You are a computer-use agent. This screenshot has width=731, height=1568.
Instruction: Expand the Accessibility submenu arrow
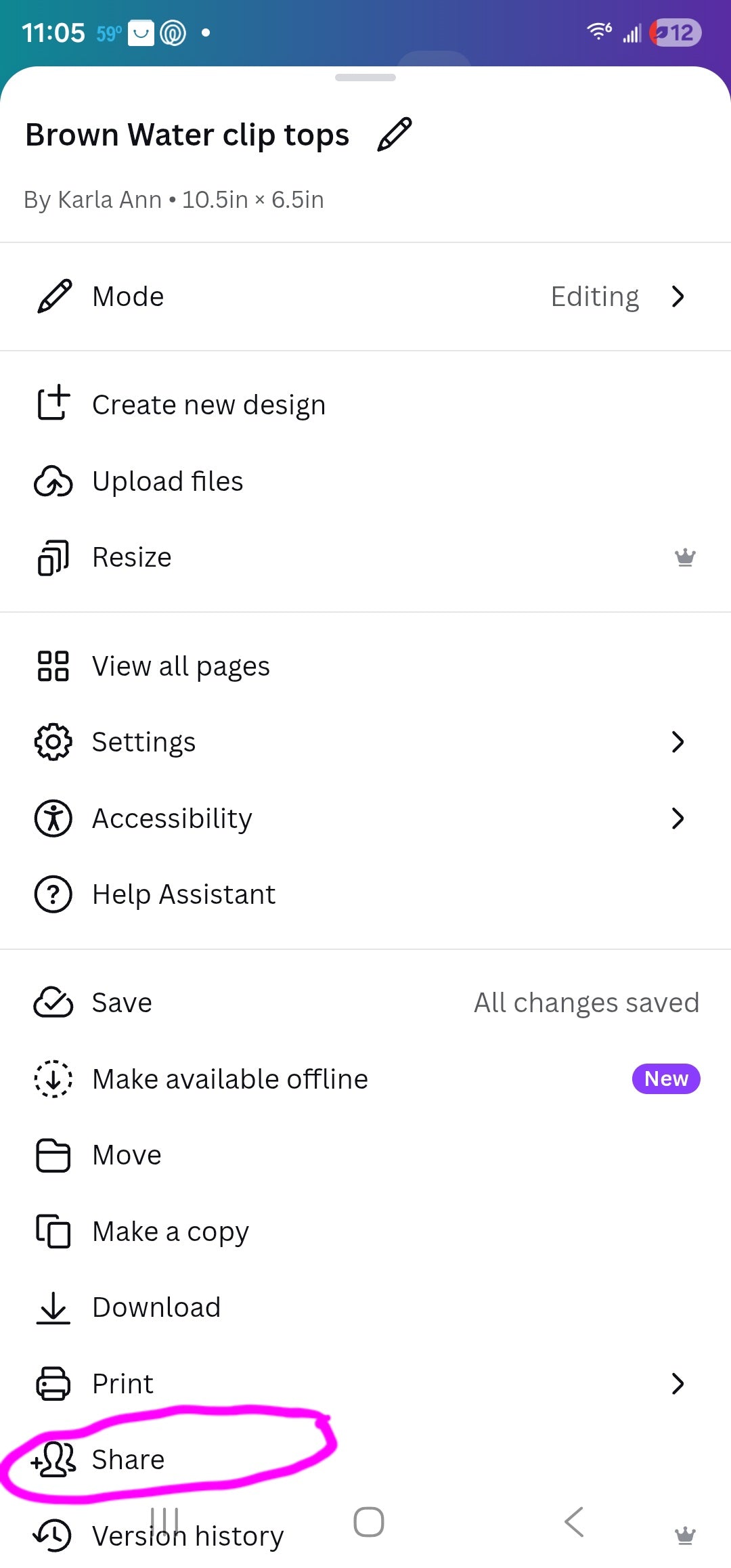coord(678,819)
